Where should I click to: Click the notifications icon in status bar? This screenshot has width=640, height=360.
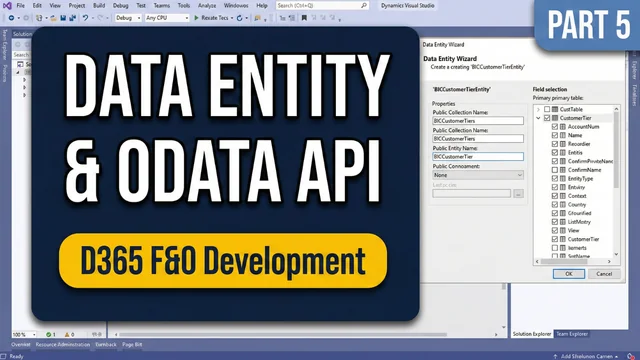(x=631, y=356)
